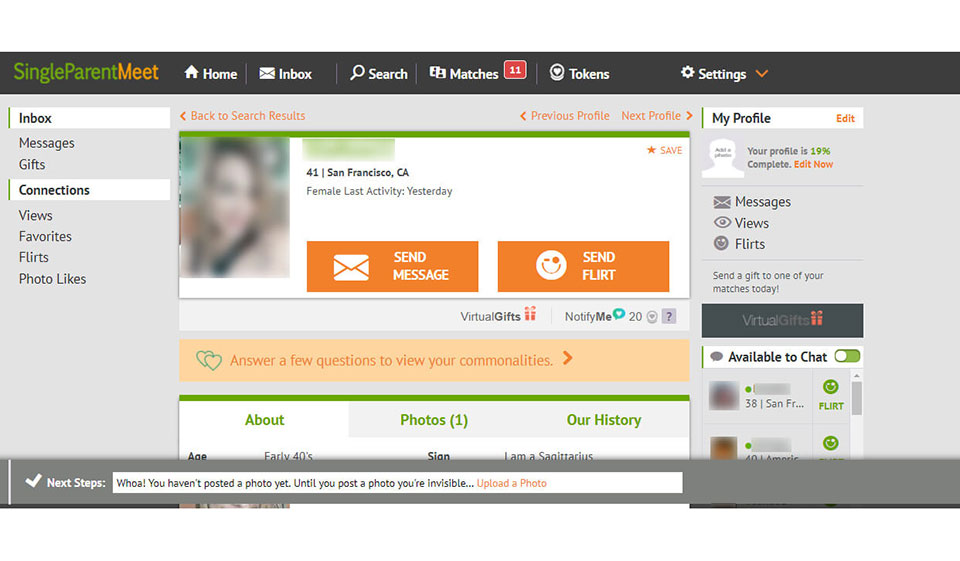Expand the Settings dropdown arrow
Viewport: 960px width, 561px height.
pos(762,73)
